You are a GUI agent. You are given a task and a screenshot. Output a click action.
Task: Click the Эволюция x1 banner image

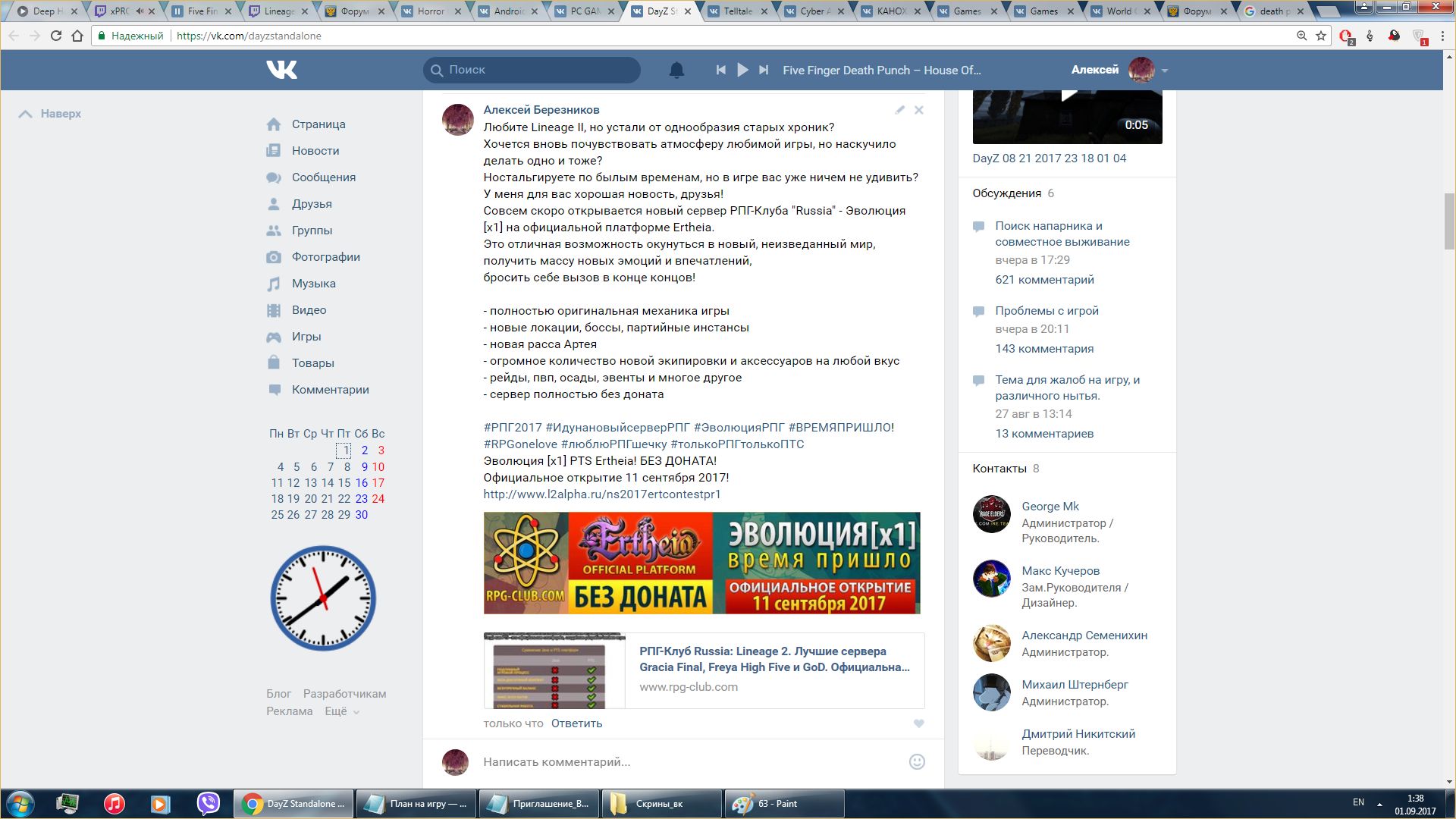click(701, 563)
